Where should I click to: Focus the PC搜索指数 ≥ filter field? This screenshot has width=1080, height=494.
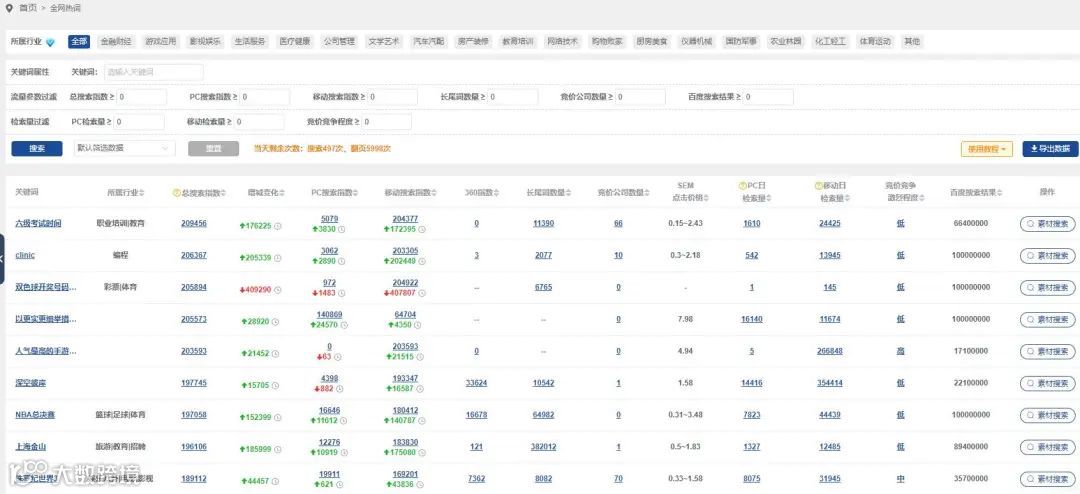click(265, 97)
